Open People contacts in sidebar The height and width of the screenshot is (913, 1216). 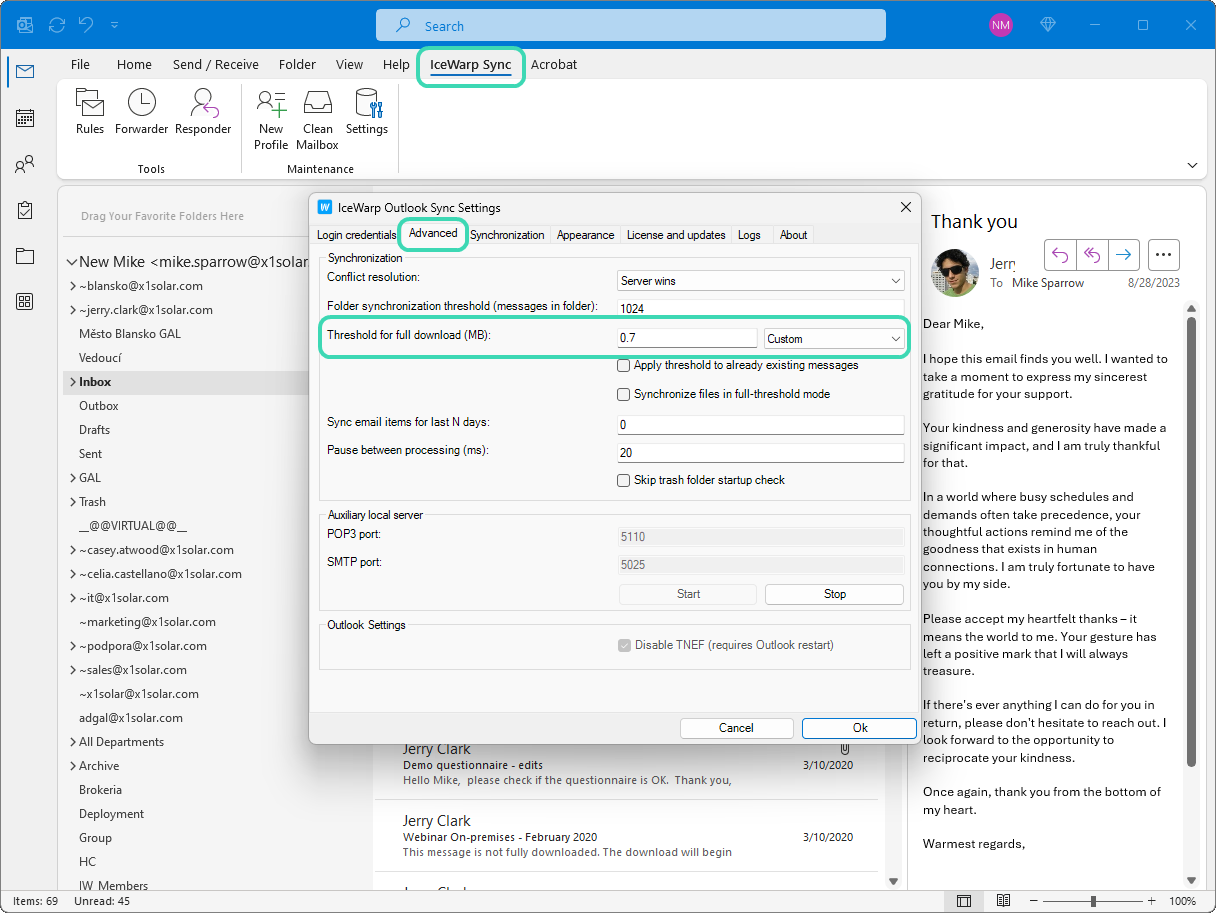pos(25,164)
